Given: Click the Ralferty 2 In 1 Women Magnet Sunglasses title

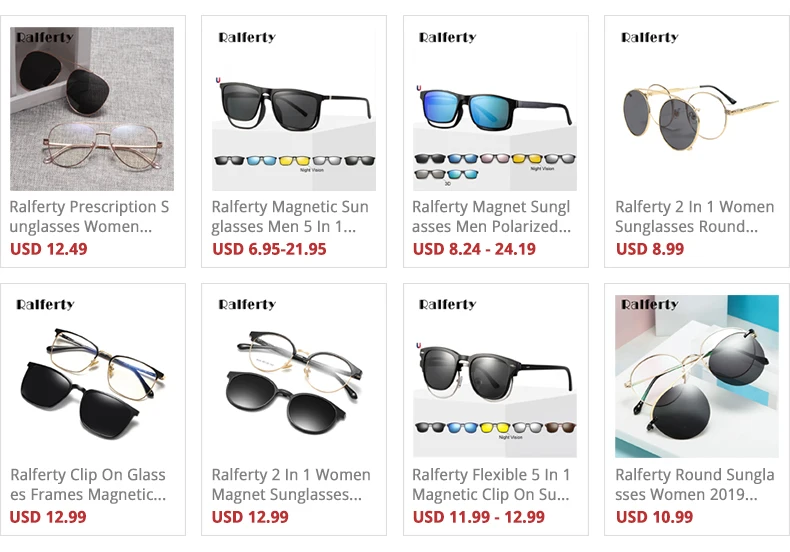Looking at the screenshot, I should [x=291, y=485].
